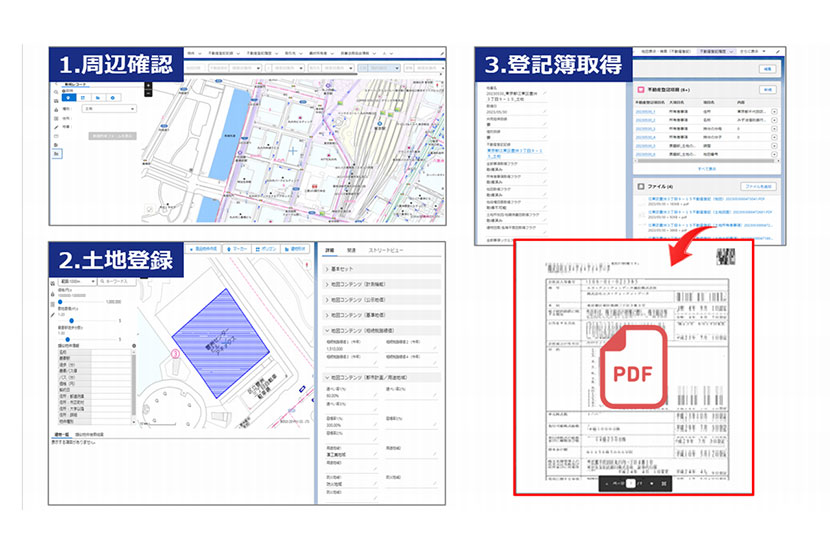The image size is (830, 554).
Task: Click the greyed-out button in panel 1 left pane
Action: pyautogui.click(x=112, y=136)
